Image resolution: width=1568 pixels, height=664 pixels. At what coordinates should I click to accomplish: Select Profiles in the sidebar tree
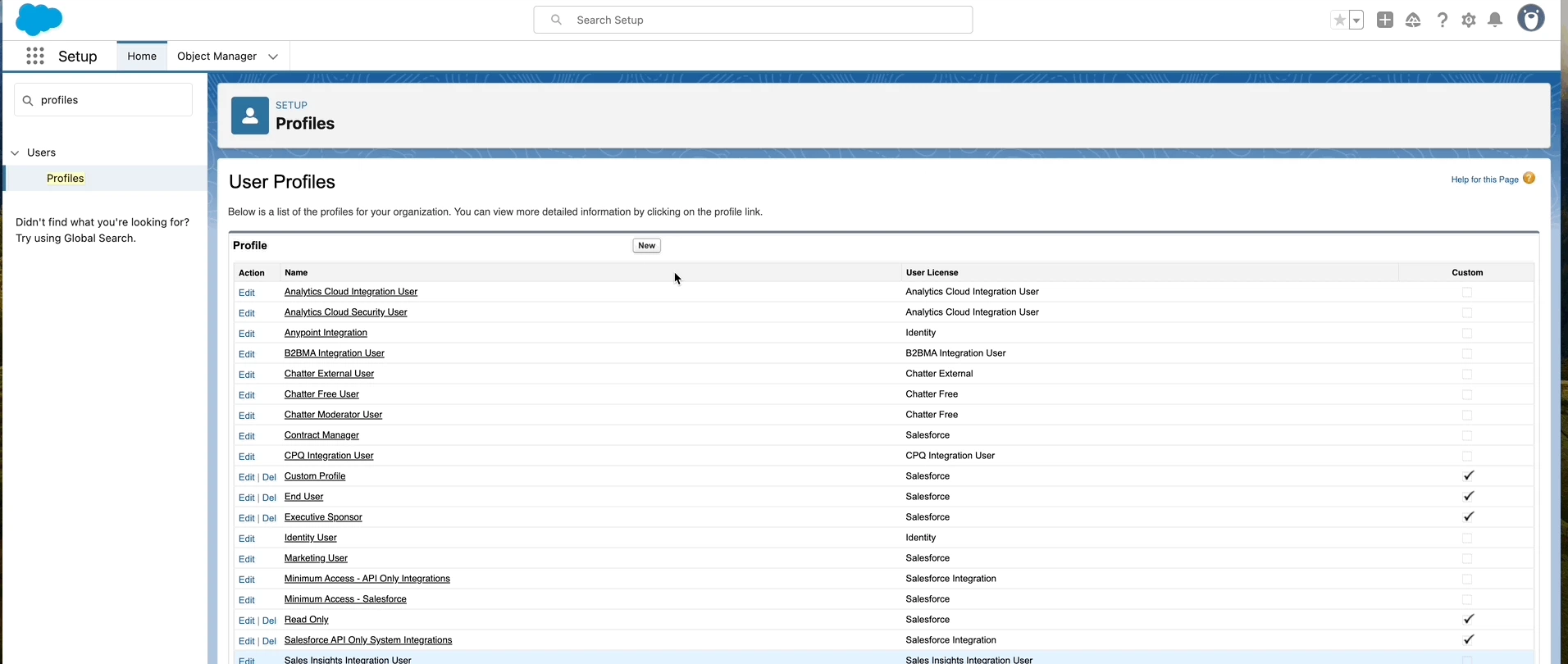66,178
